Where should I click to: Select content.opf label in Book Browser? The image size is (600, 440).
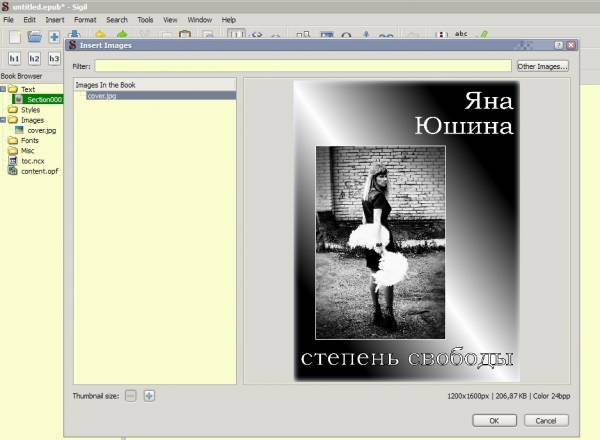tap(40, 171)
